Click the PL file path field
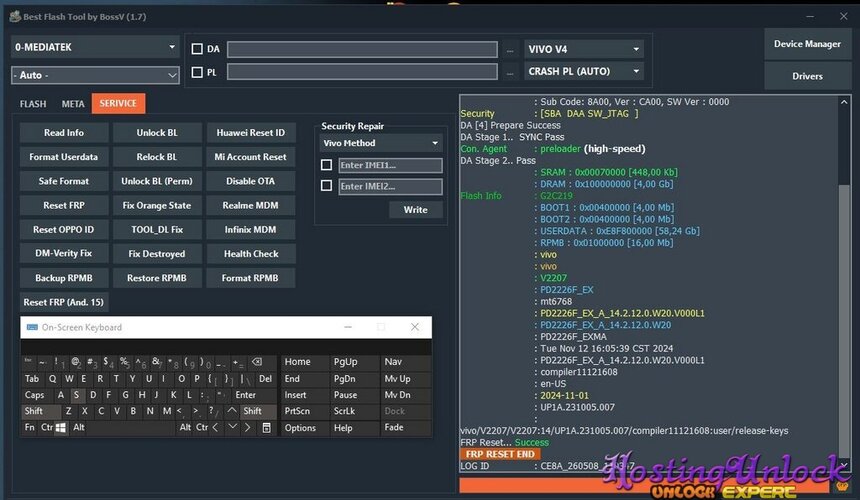The height and width of the screenshot is (500, 860). [363, 72]
